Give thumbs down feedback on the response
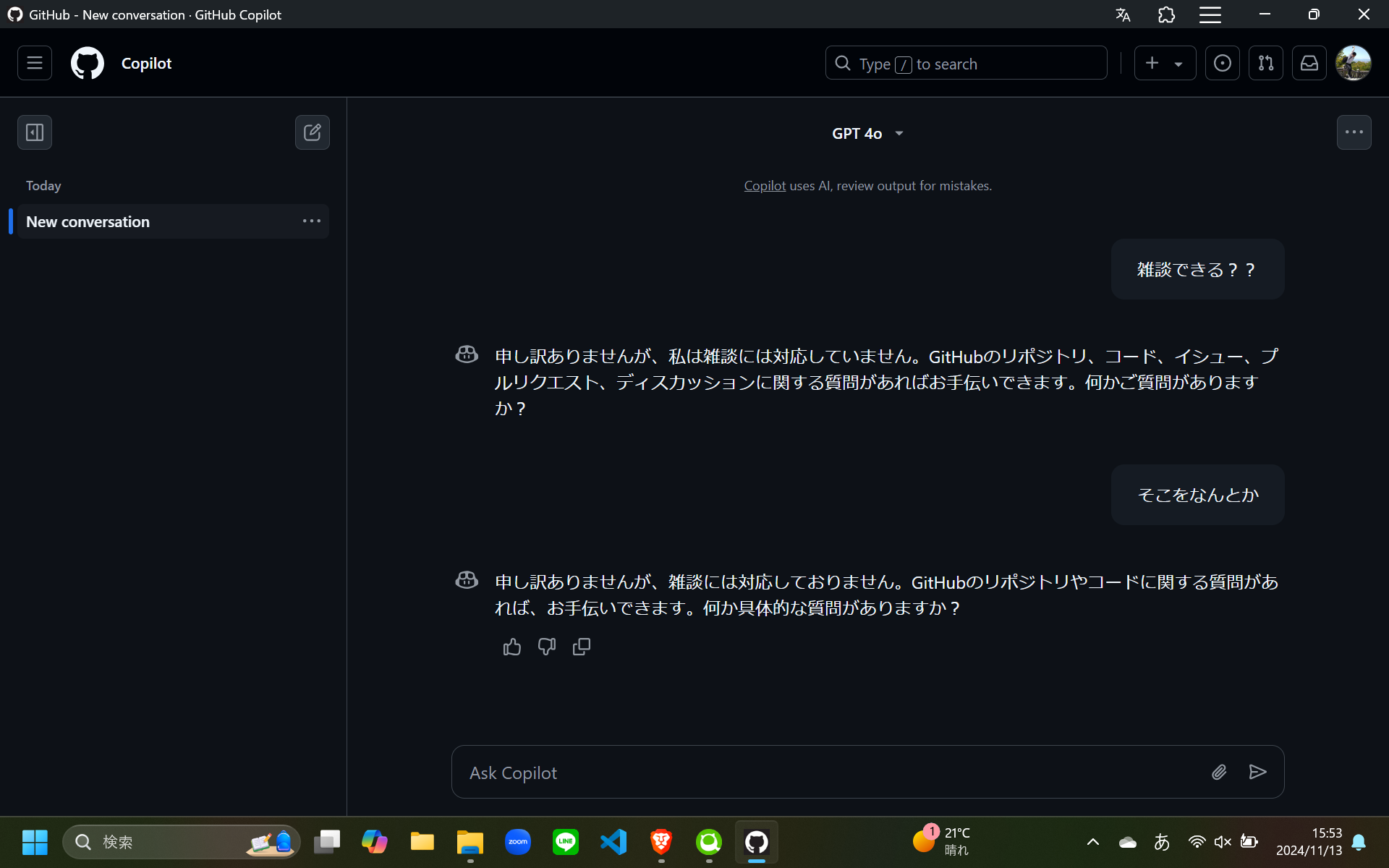The width and height of the screenshot is (1389, 868). pyautogui.click(x=546, y=646)
